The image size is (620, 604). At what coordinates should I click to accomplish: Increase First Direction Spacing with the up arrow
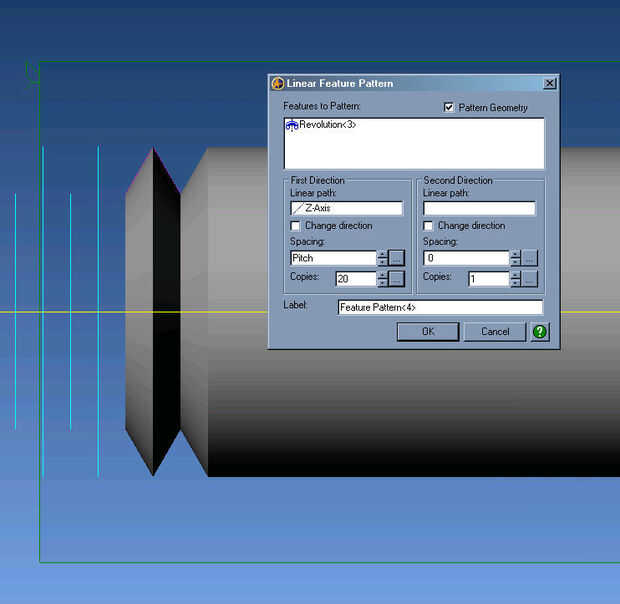click(382, 254)
